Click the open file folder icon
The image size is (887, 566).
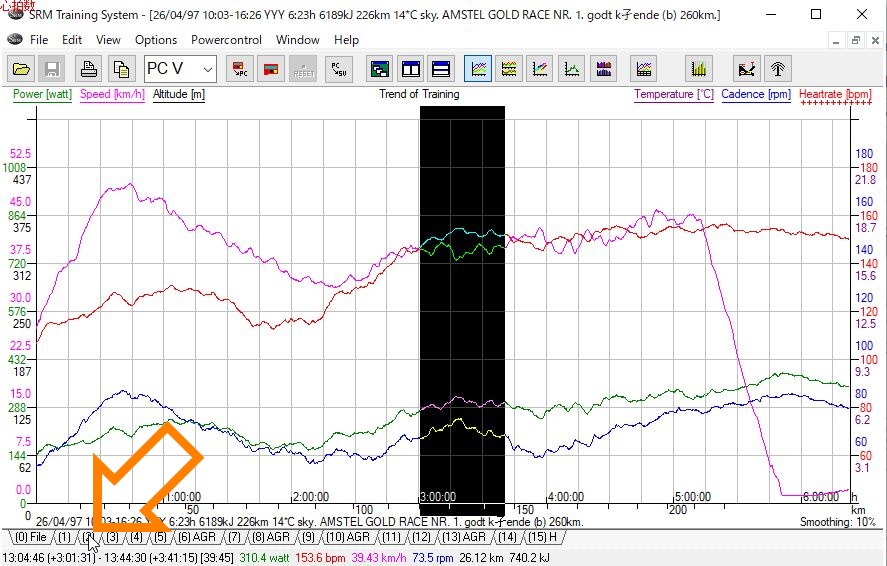pyautogui.click(x=22, y=69)
